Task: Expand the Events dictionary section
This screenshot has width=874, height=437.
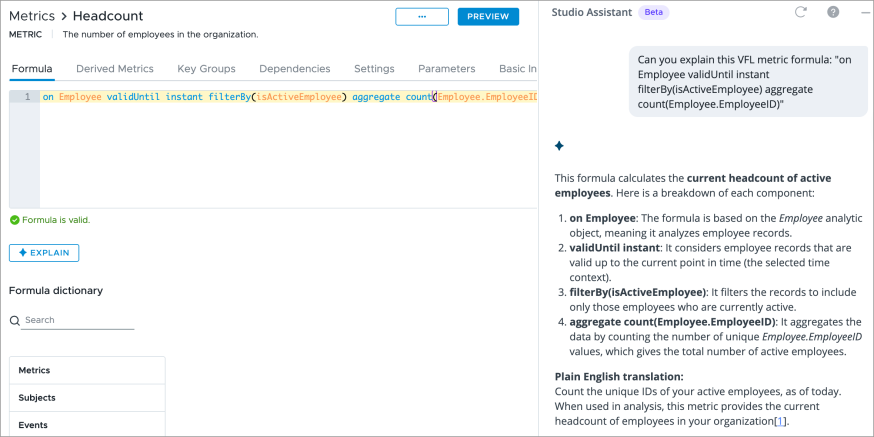Action: (87, 425)
